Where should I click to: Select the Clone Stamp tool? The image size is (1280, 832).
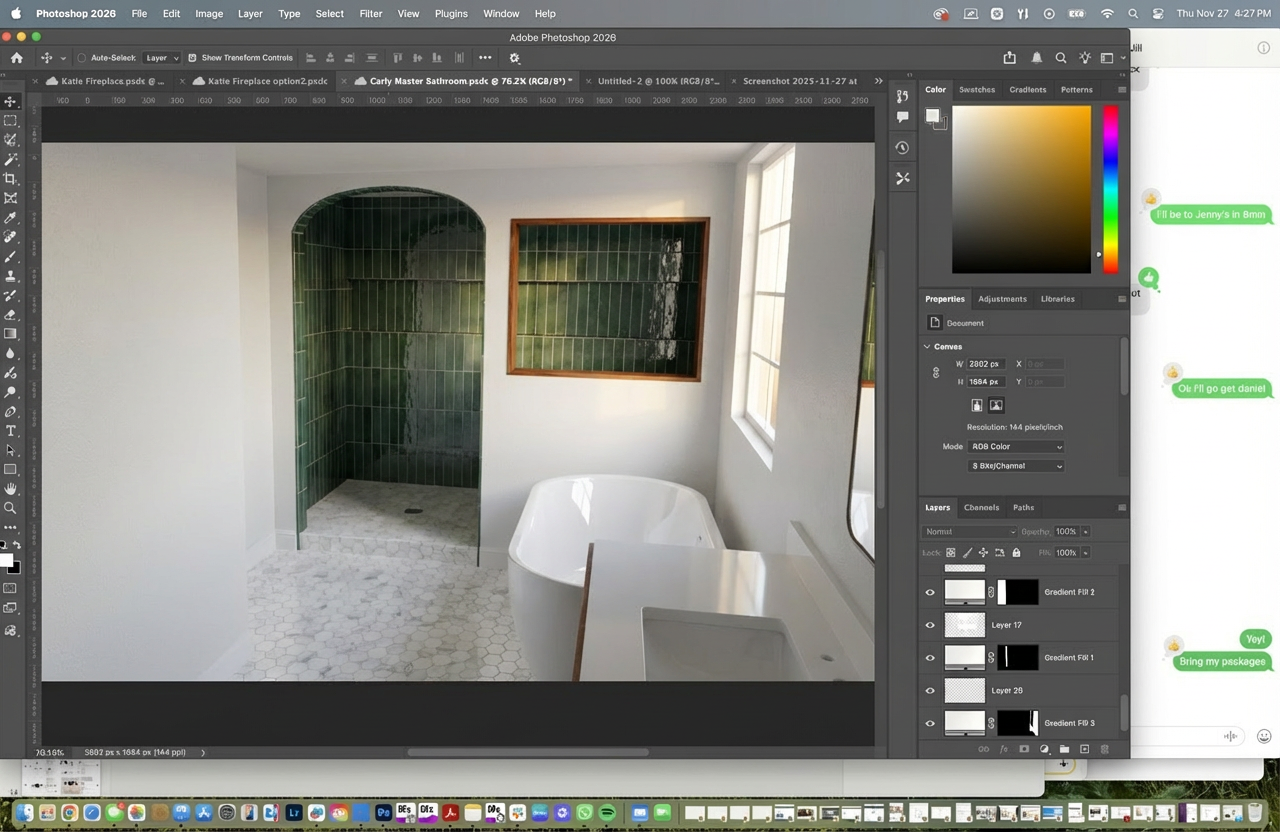pyautogui.click(x=10, y=276)
